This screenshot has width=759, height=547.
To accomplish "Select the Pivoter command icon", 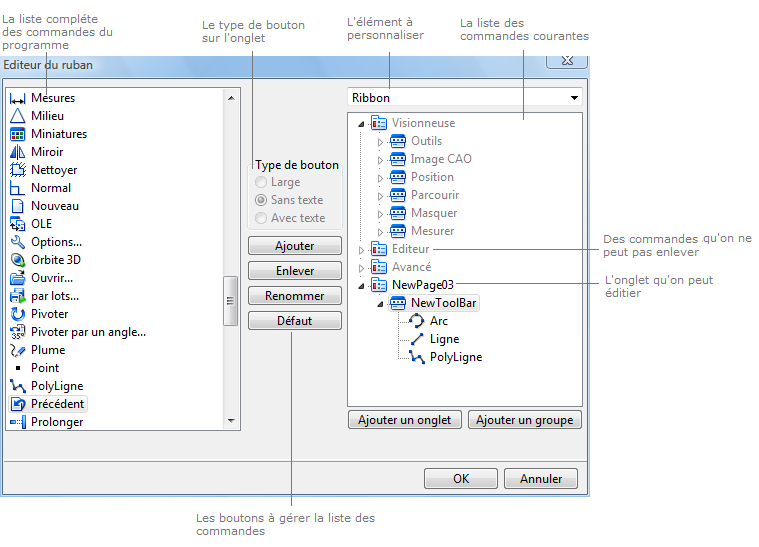I will pos(17,314).
